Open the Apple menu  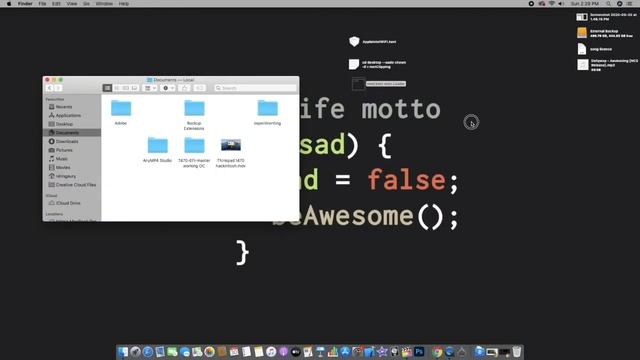[x=9, y=4]
